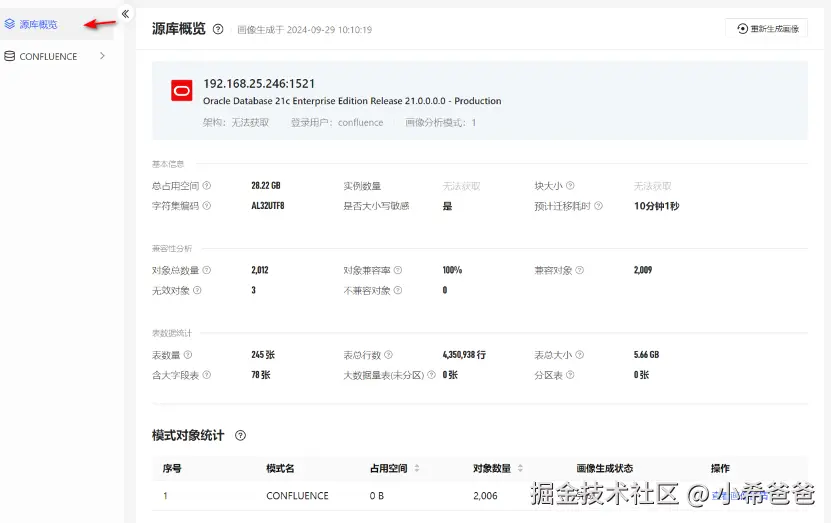Sort table by 占用空间 column
The width and height of the screenshot is (832, 524).
click(x=417, y=468)
